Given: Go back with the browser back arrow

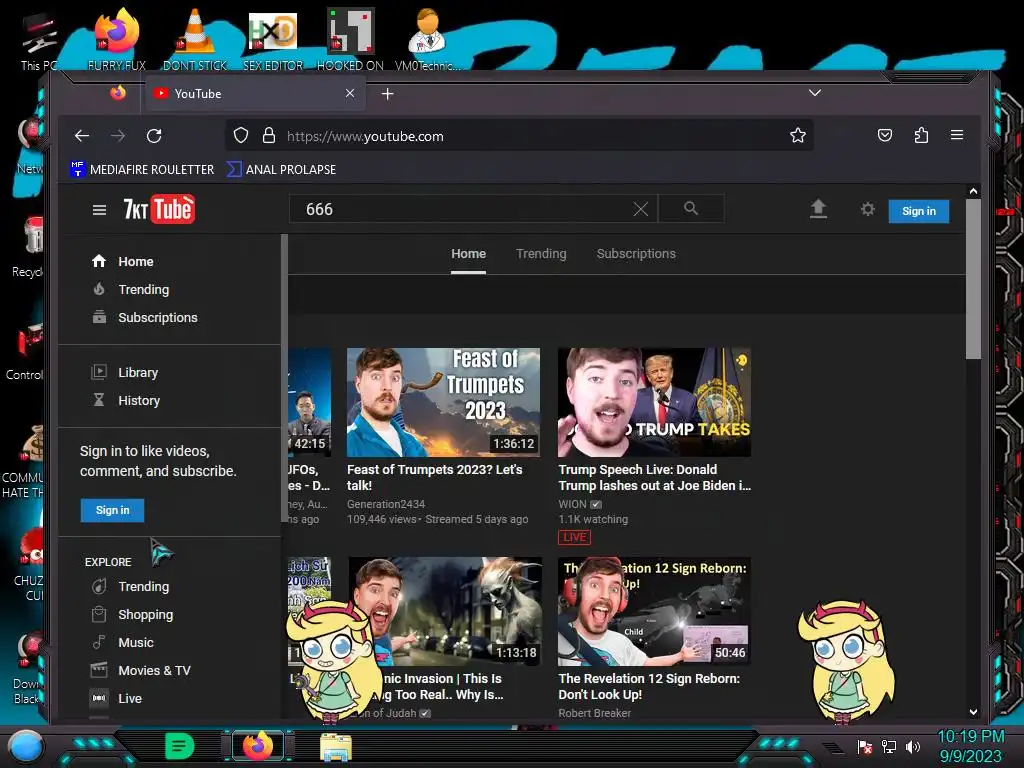Looking at the screenshot, I should [x=82, y=136].
